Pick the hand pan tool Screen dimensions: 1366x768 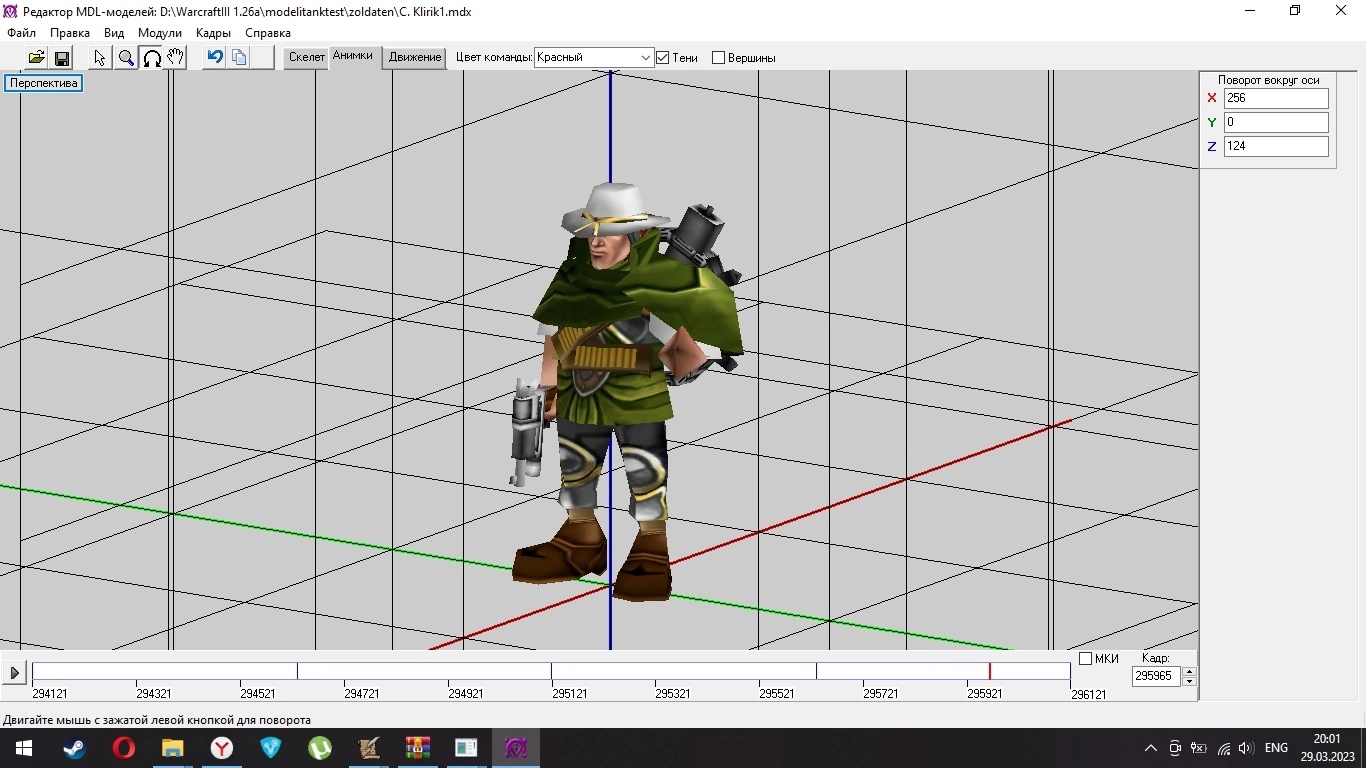tap(176, 58)
